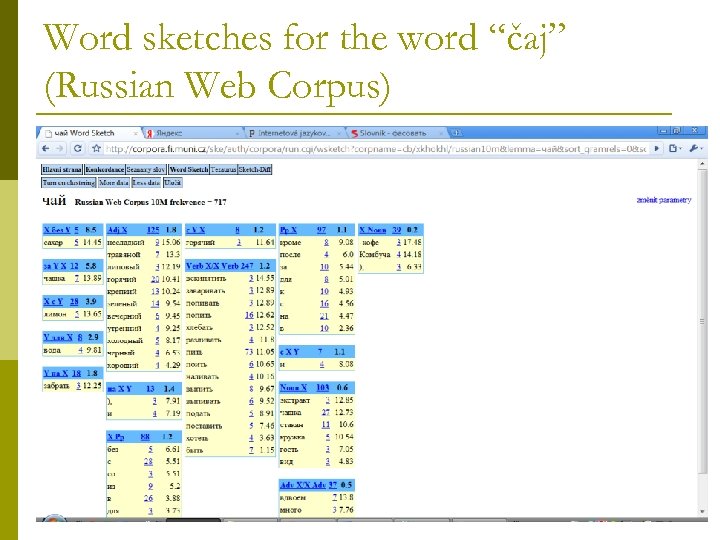The image size is (720, 540).
Task: Click the vertical scrollbar up arrow
Action: pyautogui.click(x=702, y=164)
